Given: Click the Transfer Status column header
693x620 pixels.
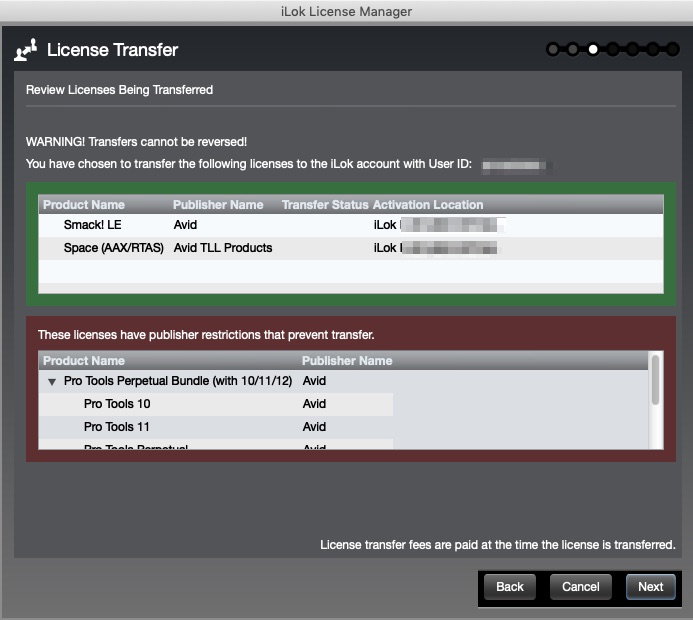Looking at the screenshot, I should (325, 205).
